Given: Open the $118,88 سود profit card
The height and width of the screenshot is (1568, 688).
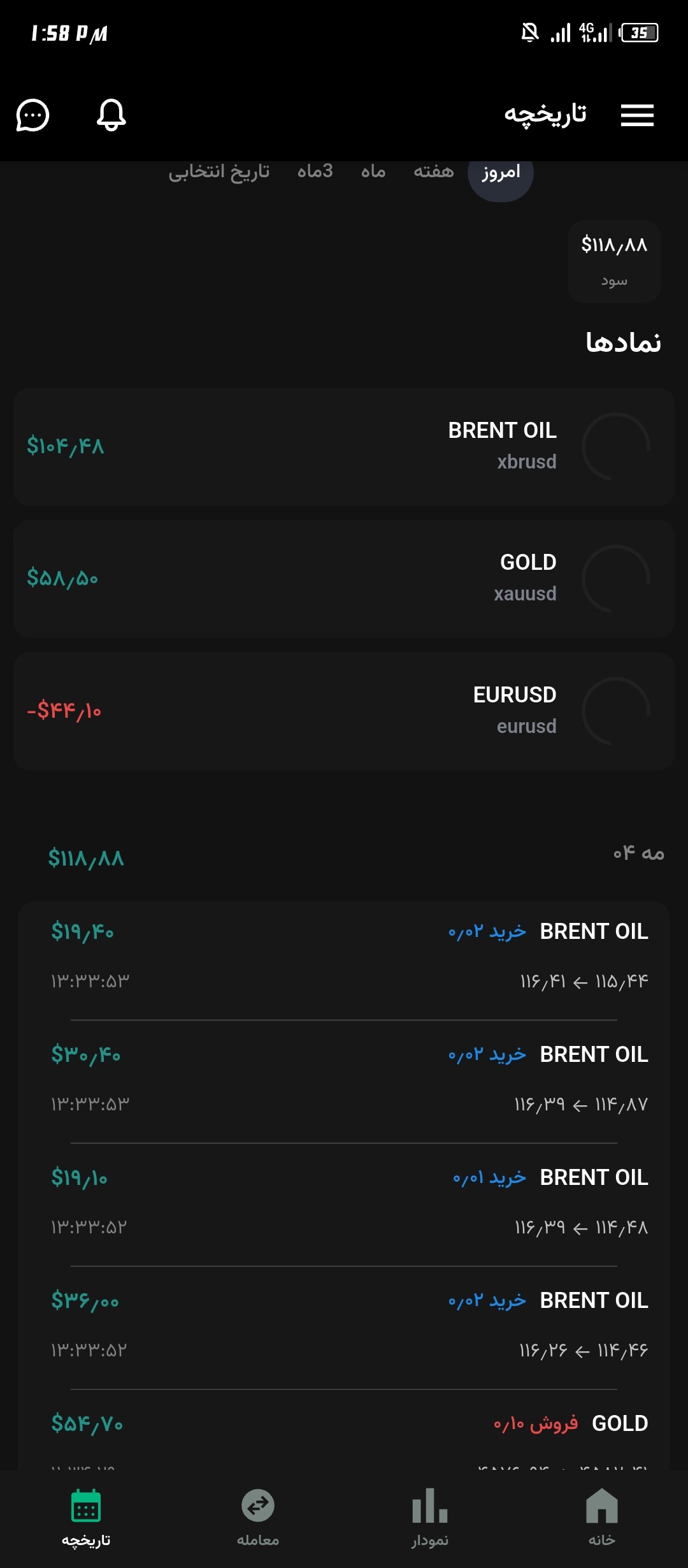Looking at the screenshot, I should pos(614,261).
